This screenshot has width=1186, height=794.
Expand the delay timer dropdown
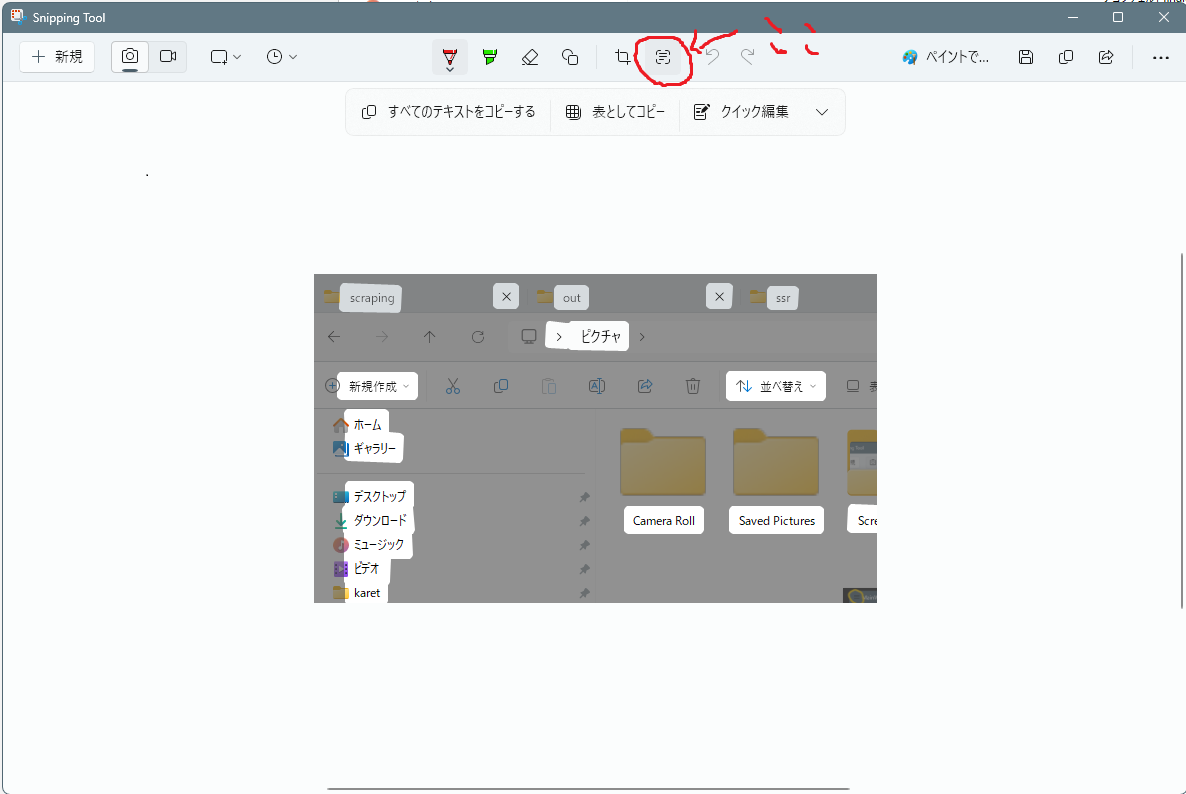pos(282,57)
